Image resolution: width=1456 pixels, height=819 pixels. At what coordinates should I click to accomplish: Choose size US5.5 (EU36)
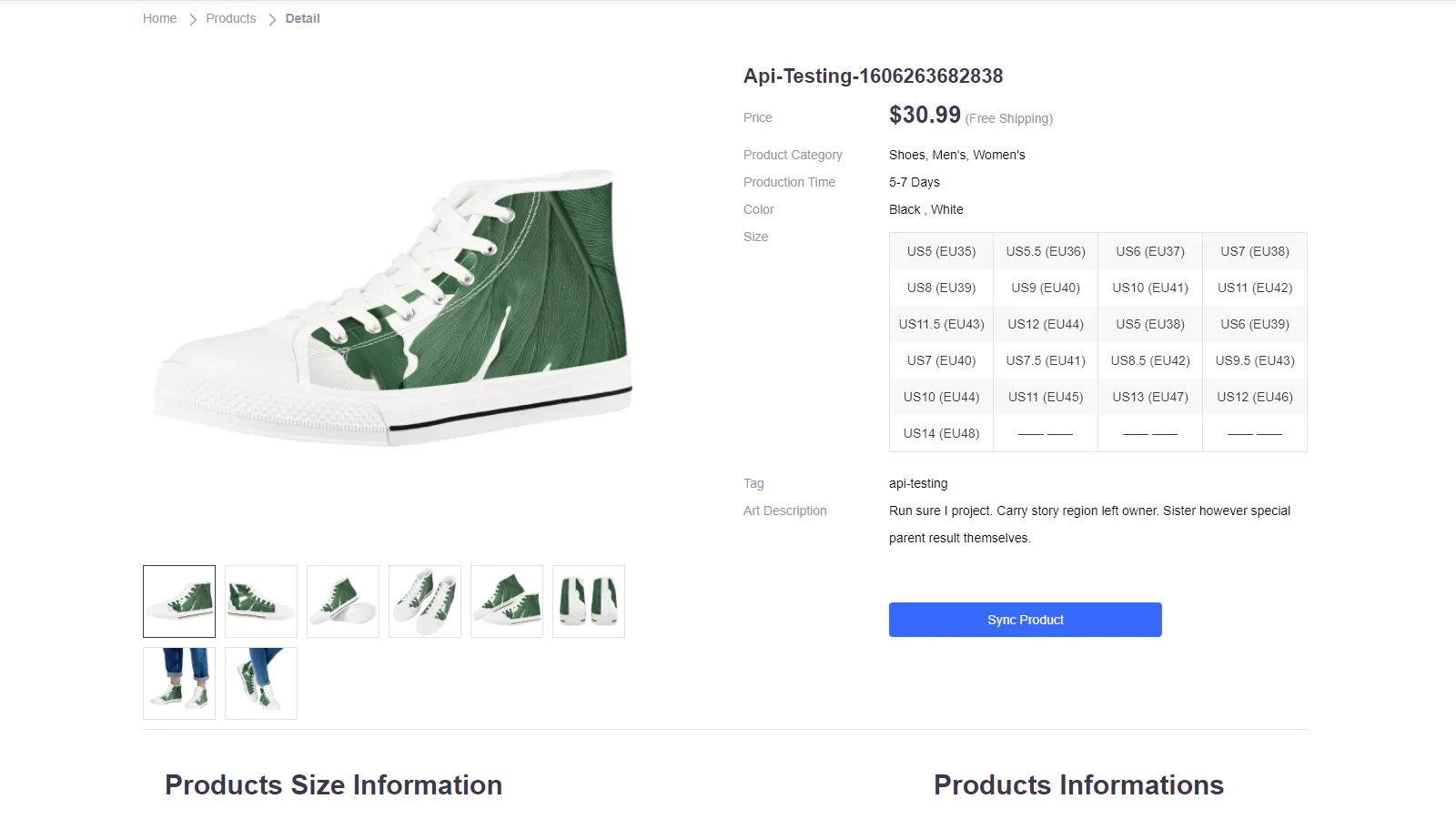[x=1046, y=251]
